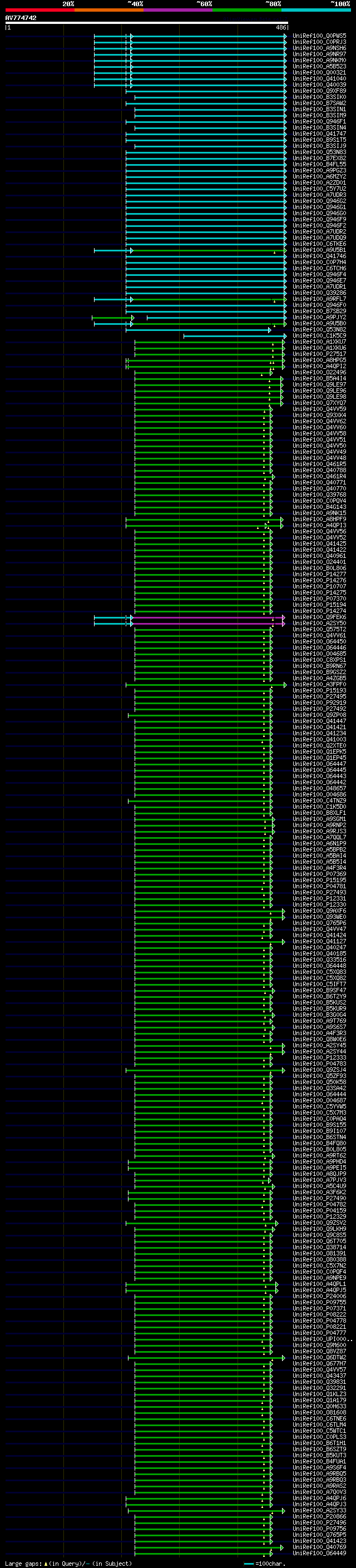Select UniRef100_C5Y7U2 label
Image resolution: width=356 pixels, height=1568 pixels.
coord(319,189)
